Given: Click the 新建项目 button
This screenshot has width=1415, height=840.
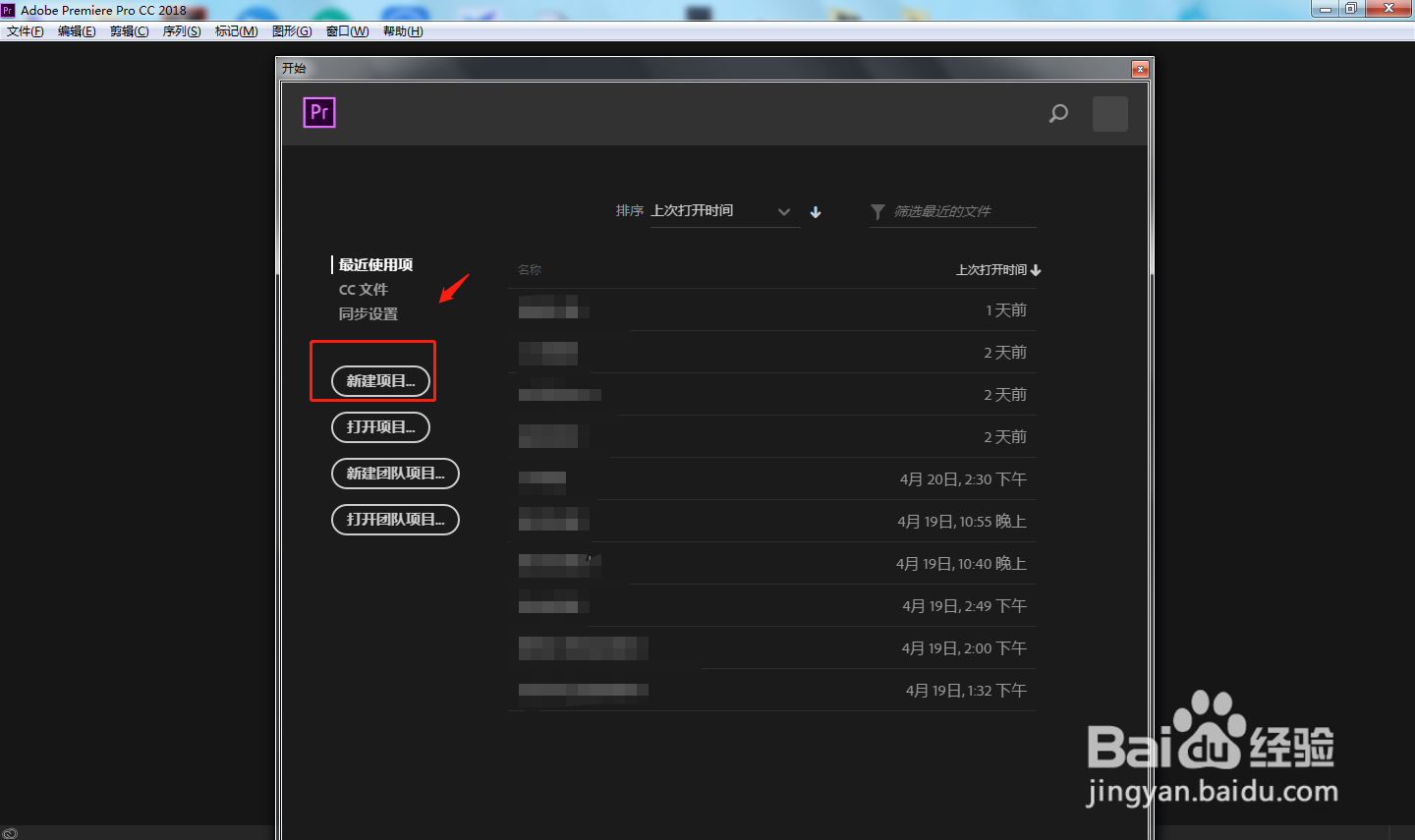Looking at the screenshot, I should 380,381.
